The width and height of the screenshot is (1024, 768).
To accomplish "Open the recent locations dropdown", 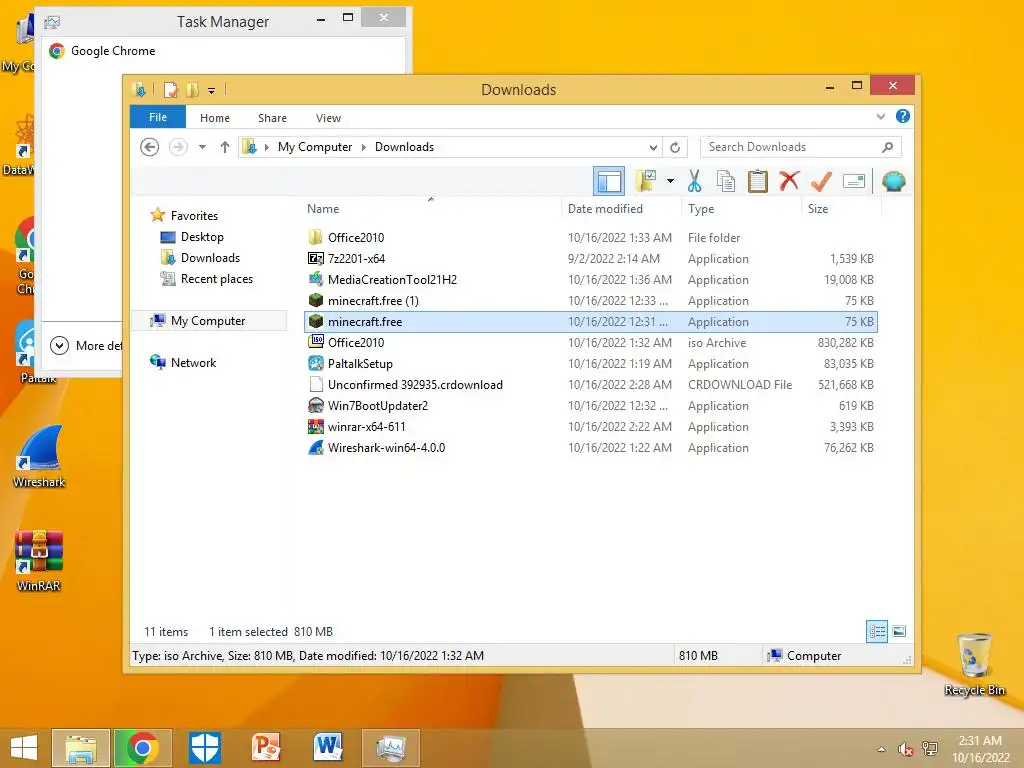I will click(x=202, y=147).
